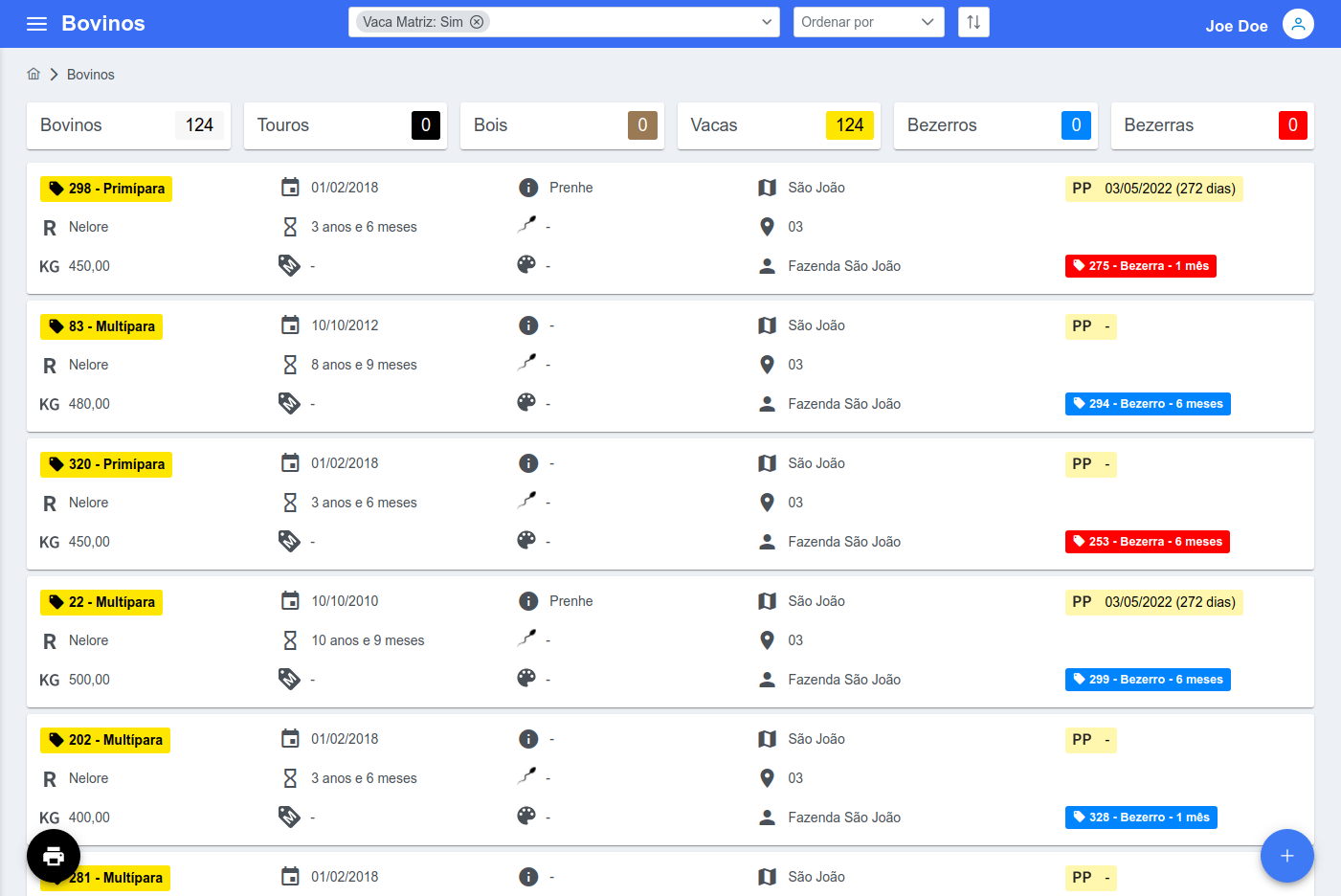Screen dimensions: 1341x896
Task: Open the '83 - Multípara' tag
Action: 101,326
